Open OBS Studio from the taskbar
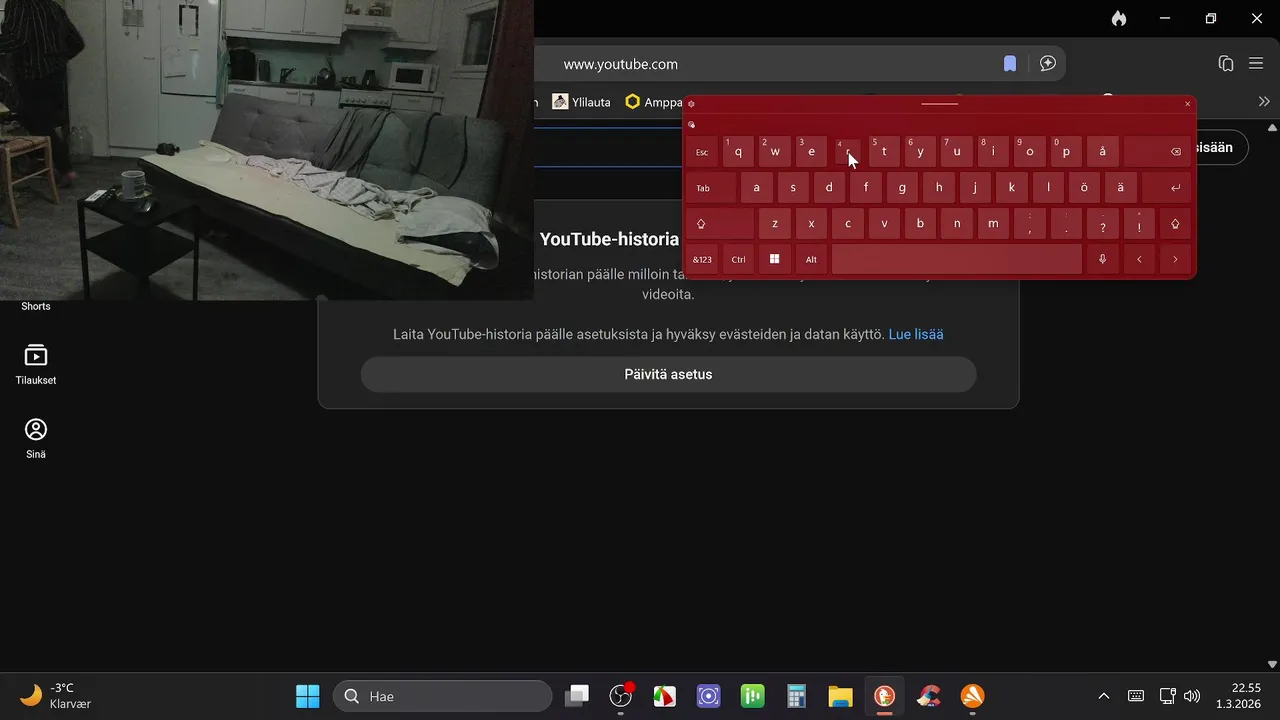The width and height of the screenshot is (1280, 720). tap(621, 696)
